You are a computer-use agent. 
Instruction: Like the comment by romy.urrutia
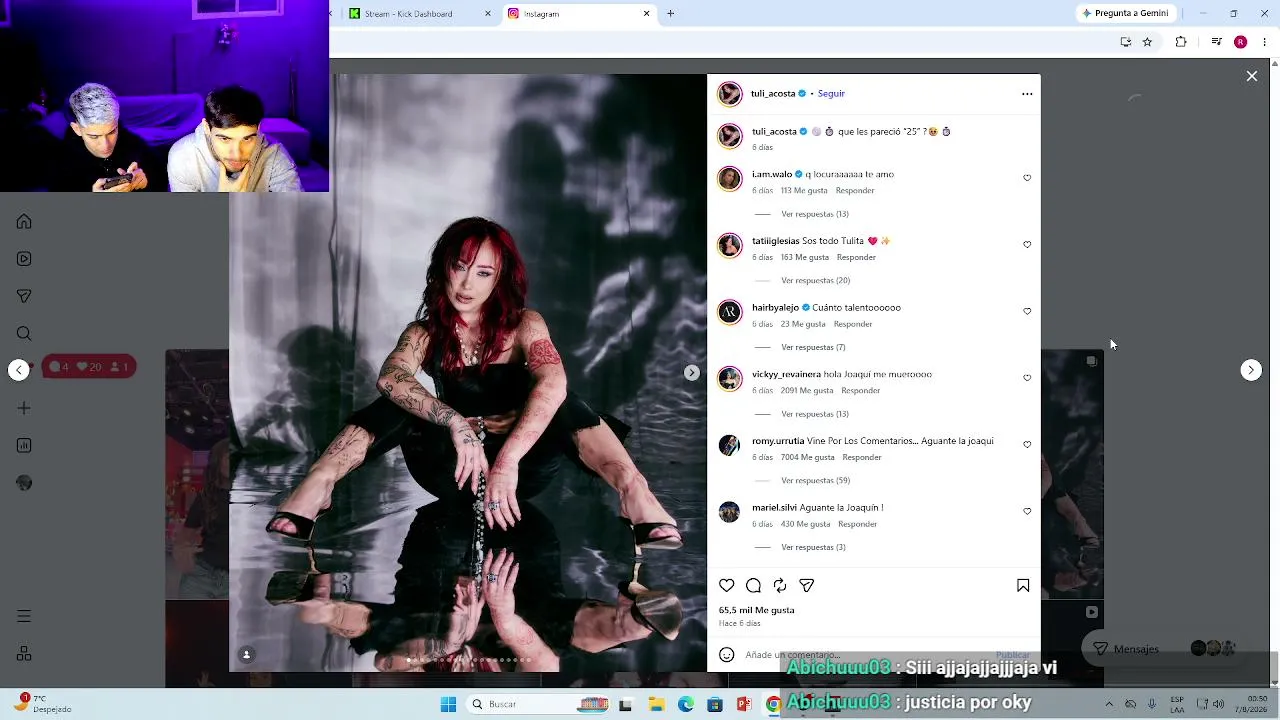click(1027, 445)
